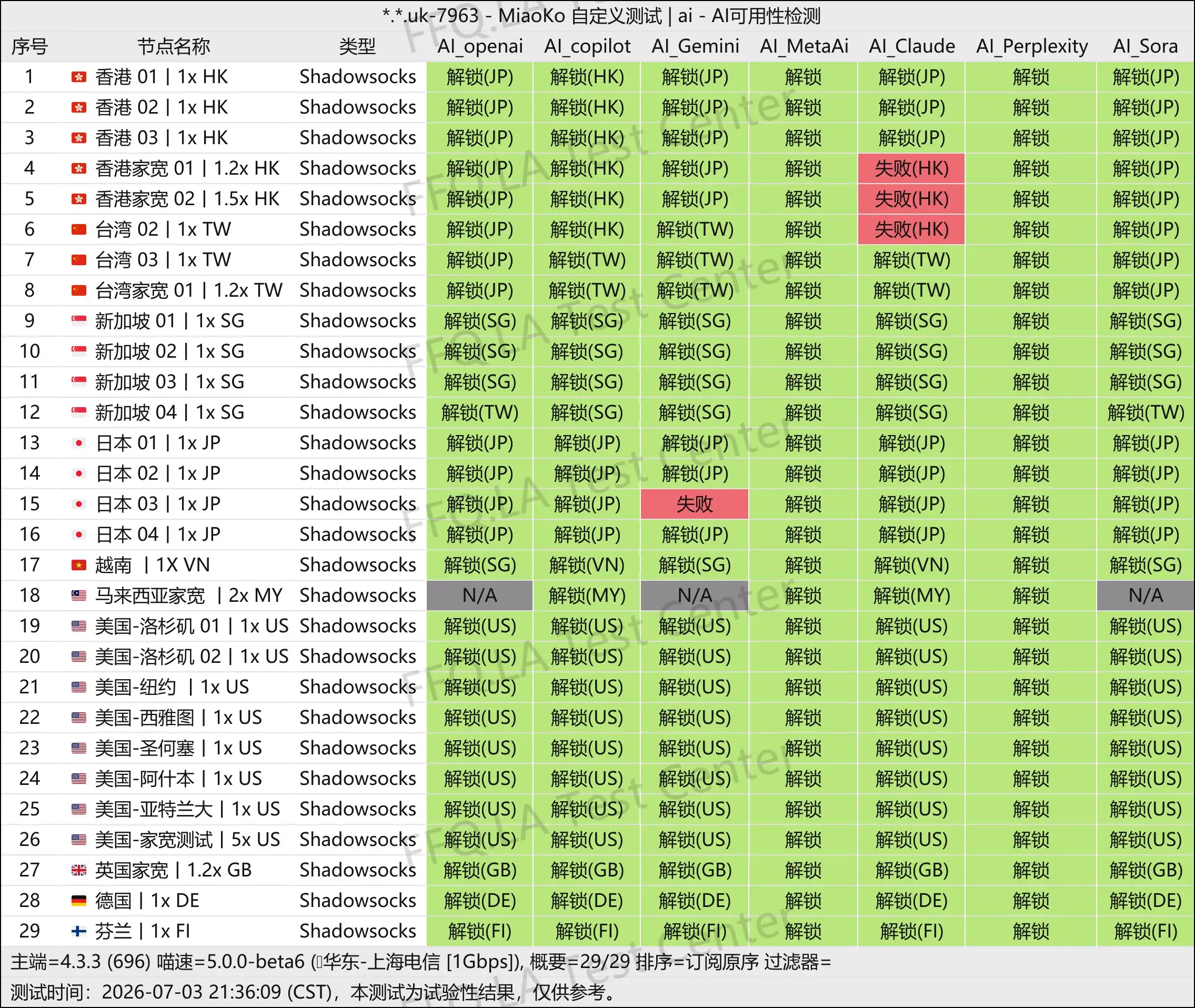
Task: Click the Shadowsocks type in the 芬兰 row
Action: (358, 931)
